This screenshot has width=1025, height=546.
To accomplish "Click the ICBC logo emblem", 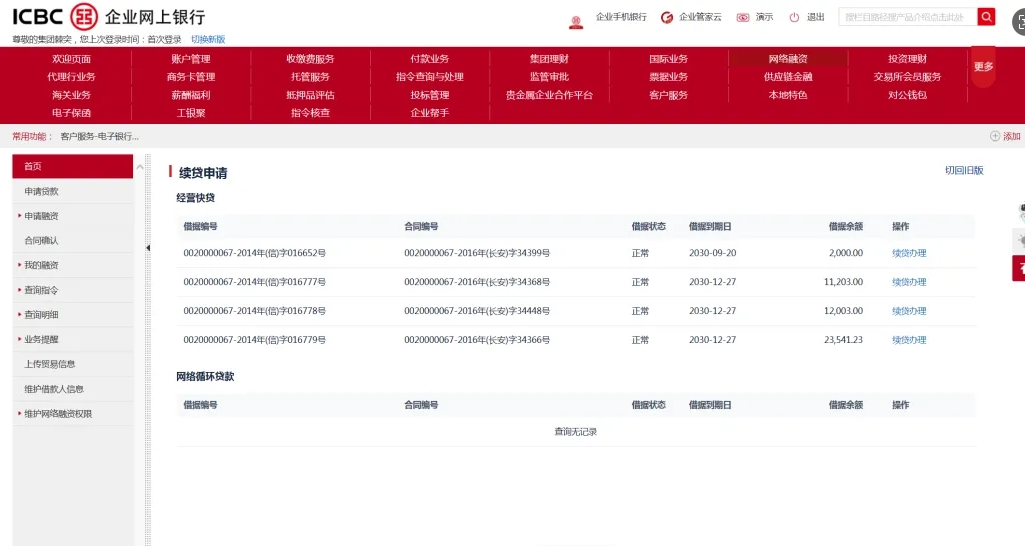I will 84,16.
